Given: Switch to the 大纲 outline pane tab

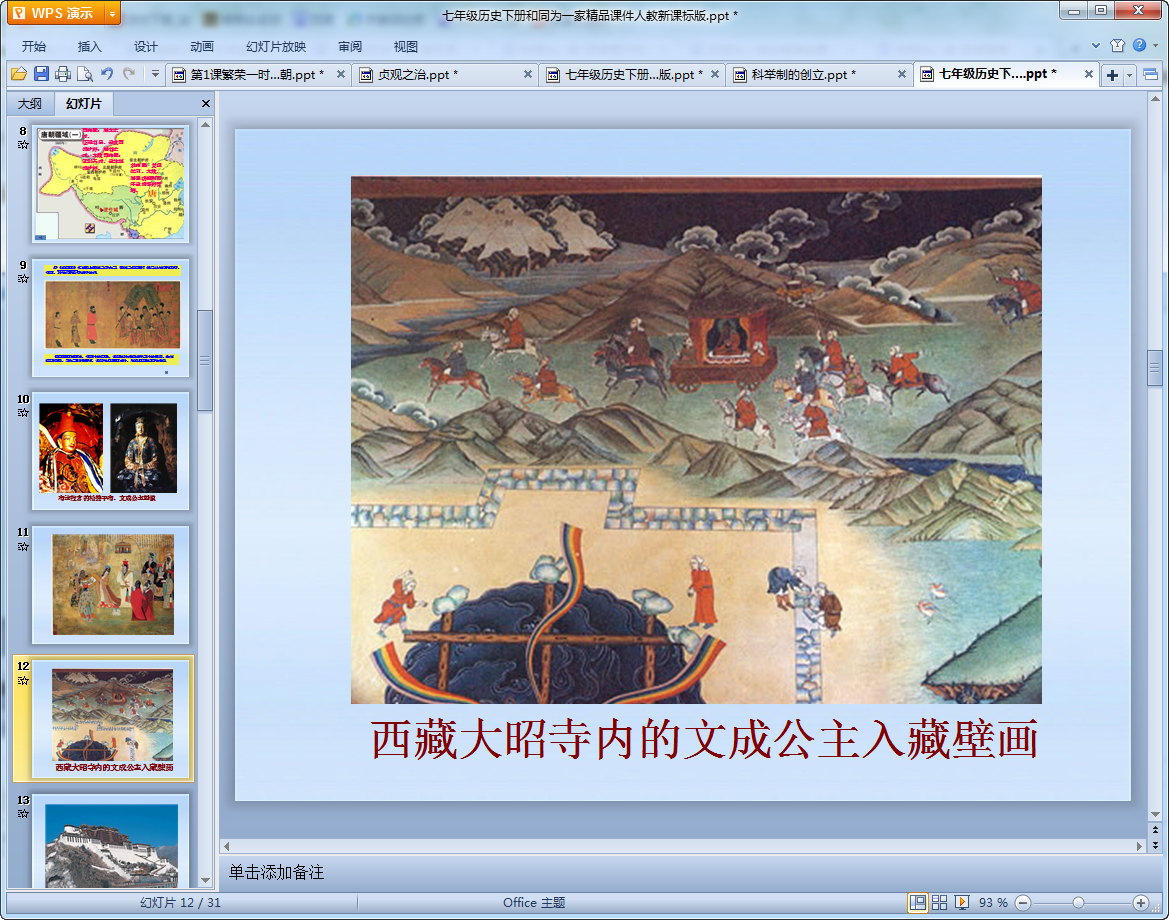Looking at the screenshot, I should pyautogui.click(x=30, y=104).
